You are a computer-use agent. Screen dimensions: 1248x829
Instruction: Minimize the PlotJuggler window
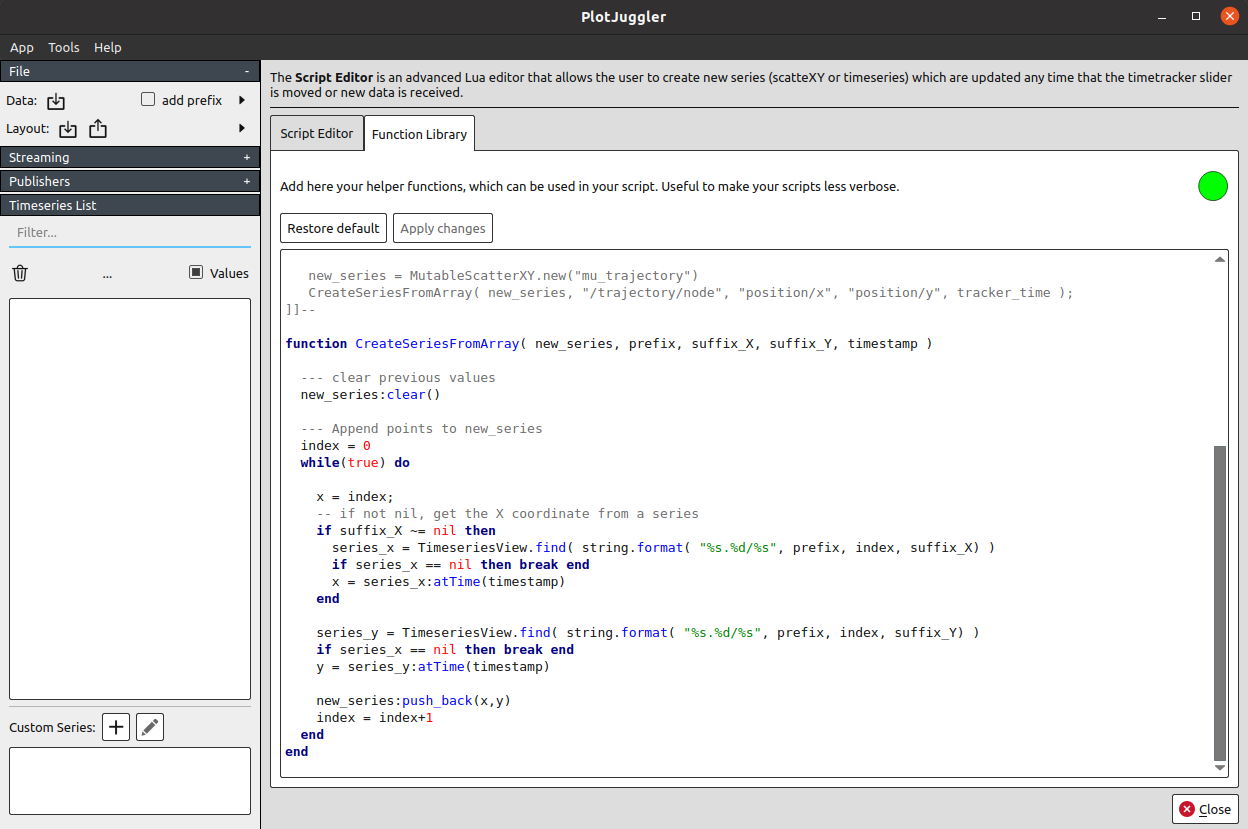[1162, 17]
